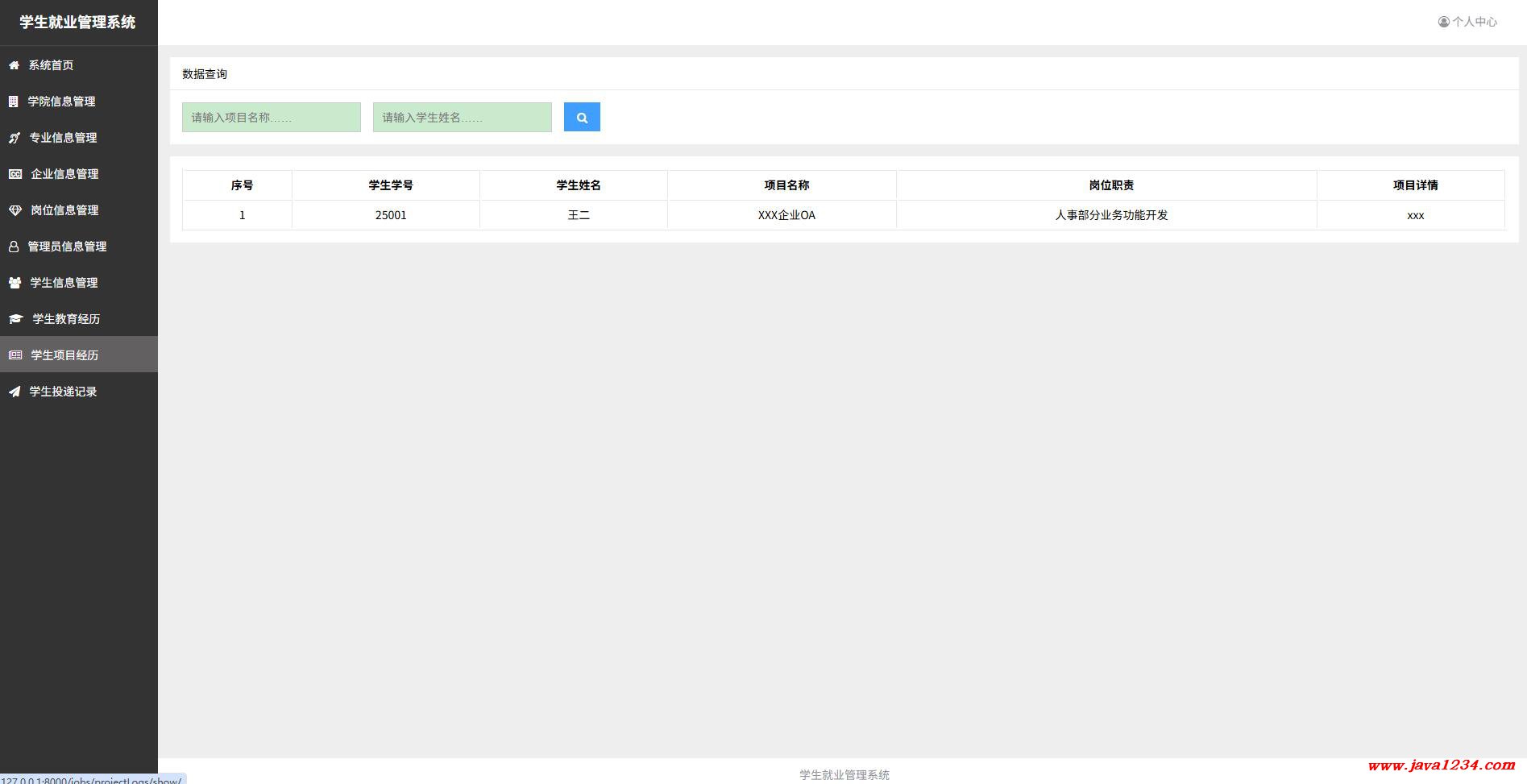This screenshot has width=1527, height=784.
Task: Click the paper plane icon for 学生投递记录
Action: [14, 392]
